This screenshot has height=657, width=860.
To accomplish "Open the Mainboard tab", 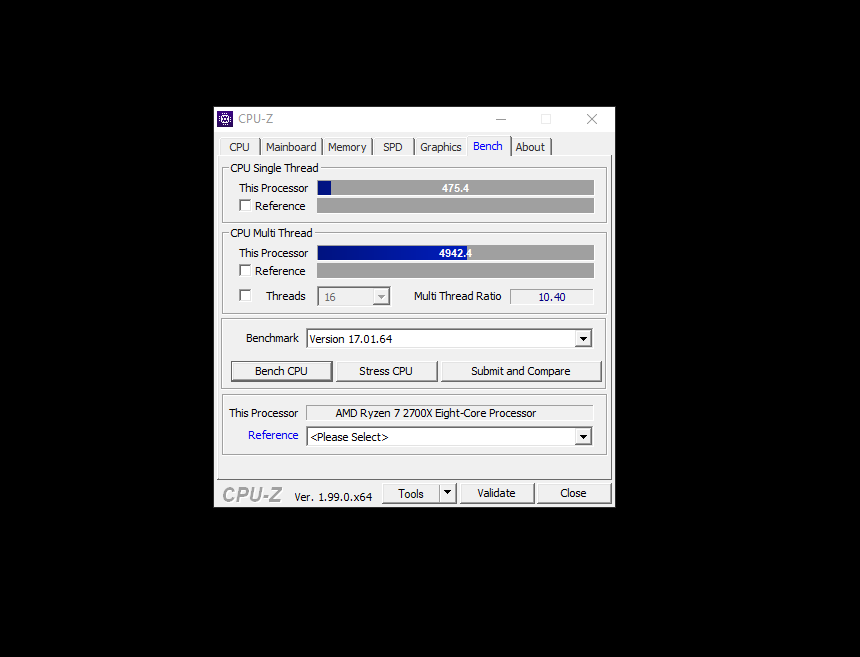I will 291,147.
